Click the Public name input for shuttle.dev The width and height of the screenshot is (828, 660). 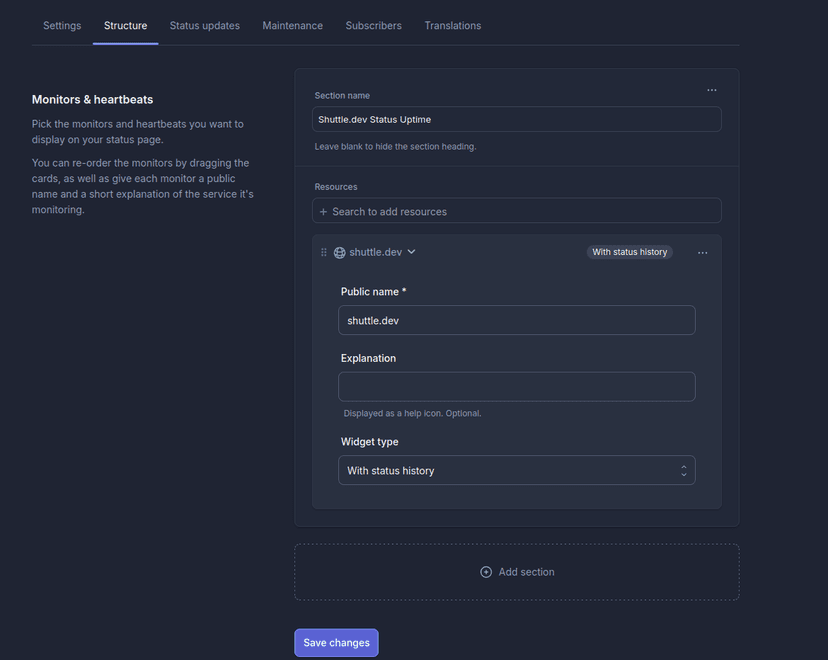tap(516, 320)
